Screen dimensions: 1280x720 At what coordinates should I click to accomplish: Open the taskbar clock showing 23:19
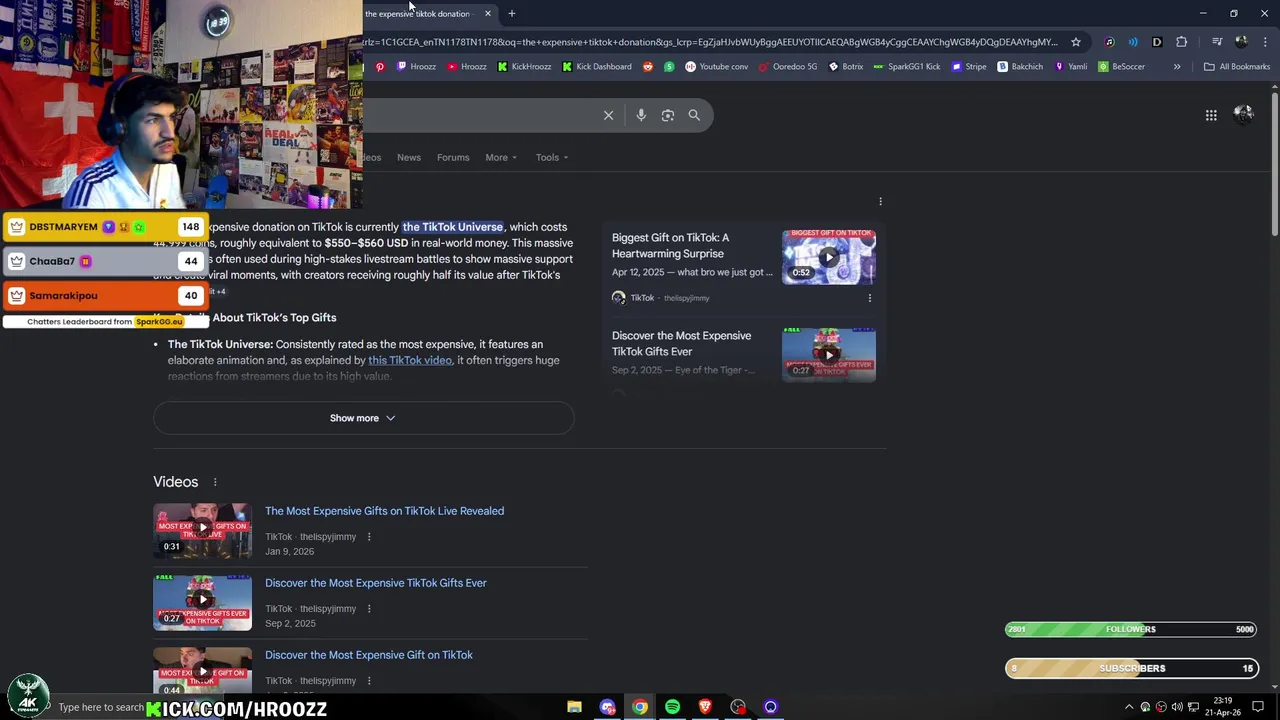pyautogui.click(x=1222, y=706)
